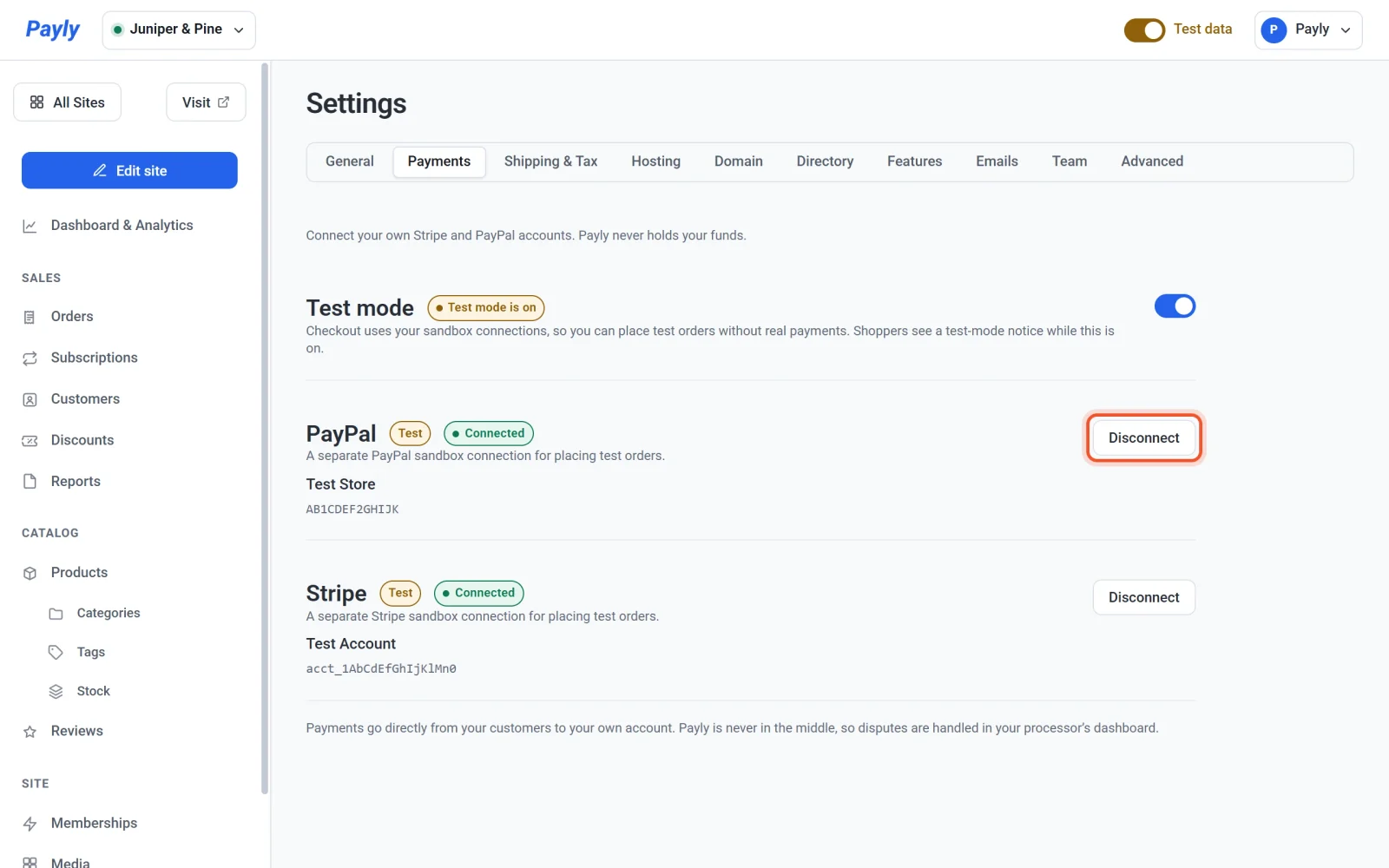Click the Reviews star icon
Image resolution: width=1389 pixels, height=868 pixels.
[x=30, y=732]
